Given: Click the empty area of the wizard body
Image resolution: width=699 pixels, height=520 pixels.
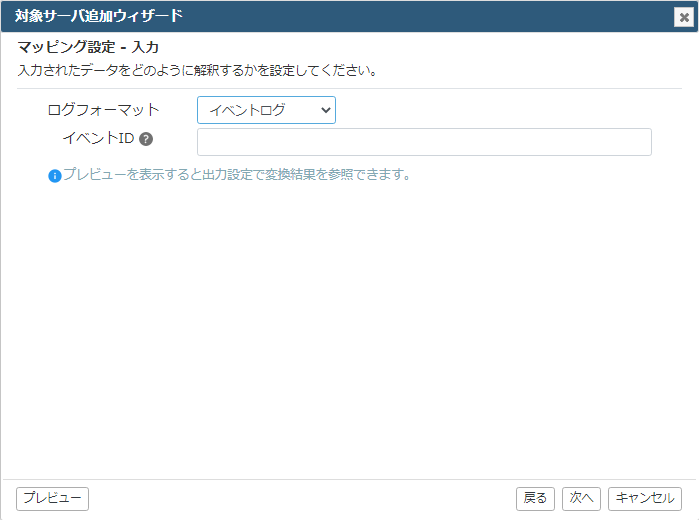Looking at the screenshot, I should 350,330.
